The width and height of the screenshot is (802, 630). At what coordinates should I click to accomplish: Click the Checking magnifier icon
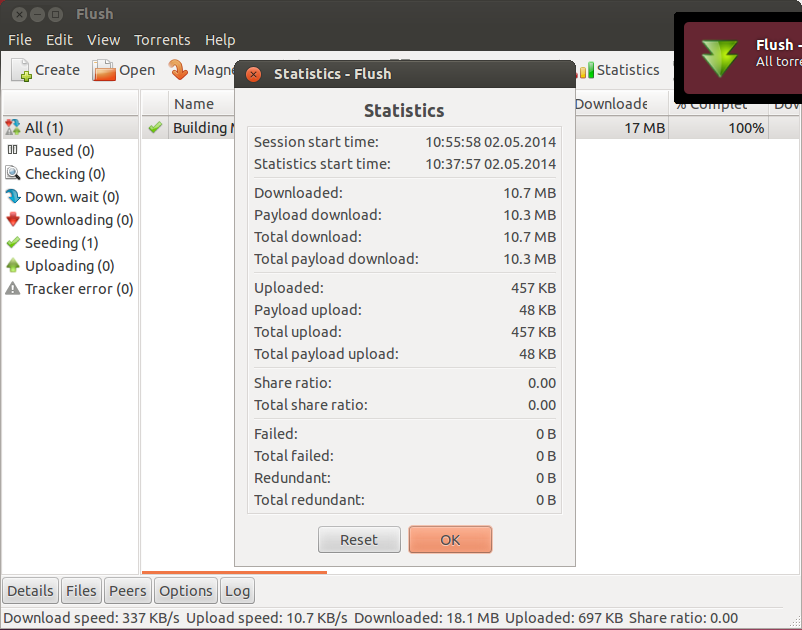point(13,173)
